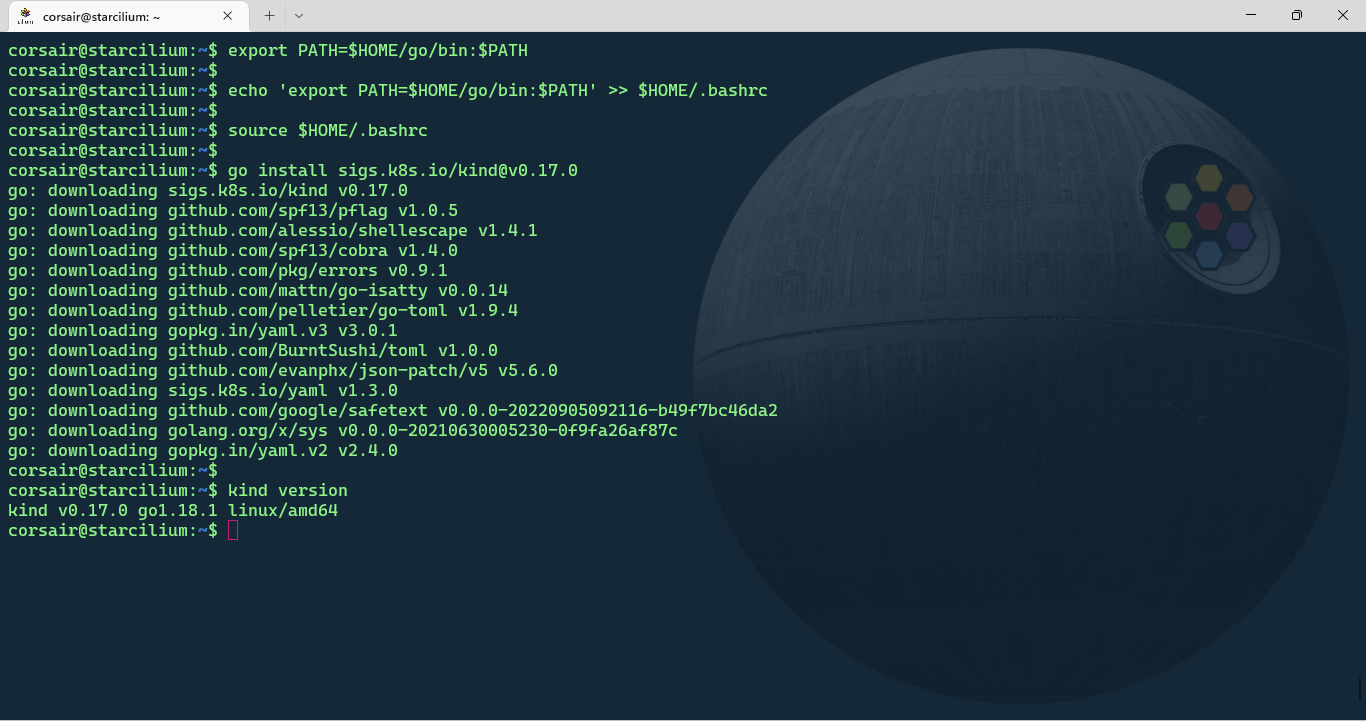Click the kind version command text
The image size is (1366, 721).
[x=288, y=490]
